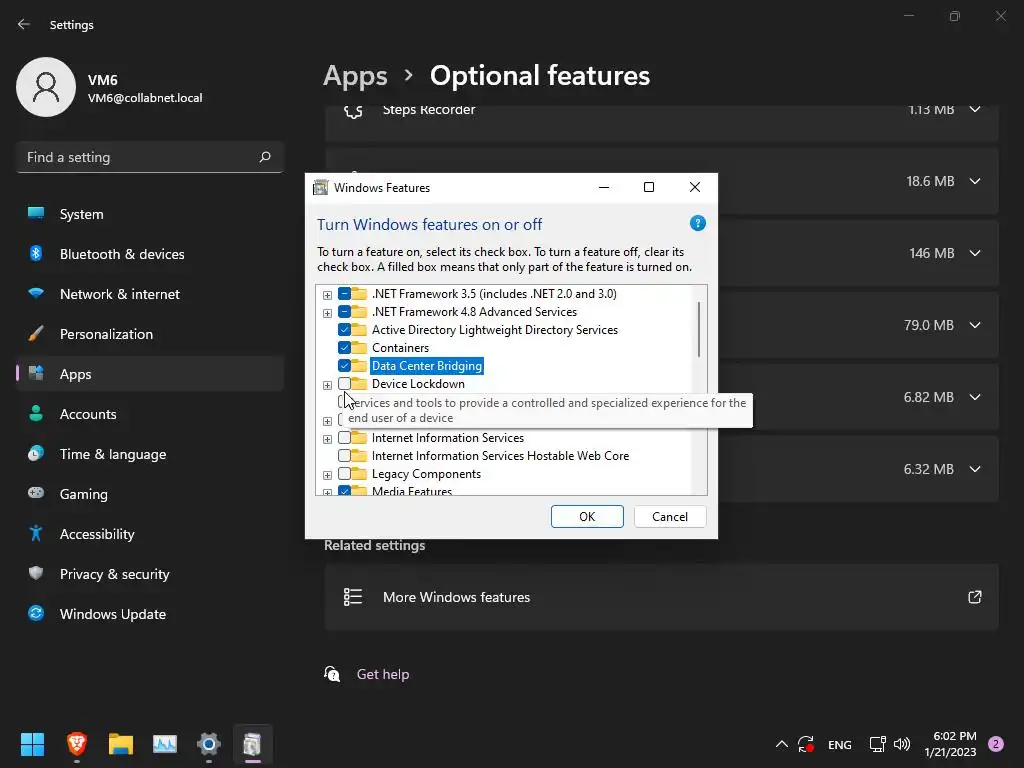The height and width of the screenshot is (768, 1024).
Task: Click the search magnifier in Find a setting
Action: coord(264,157)
